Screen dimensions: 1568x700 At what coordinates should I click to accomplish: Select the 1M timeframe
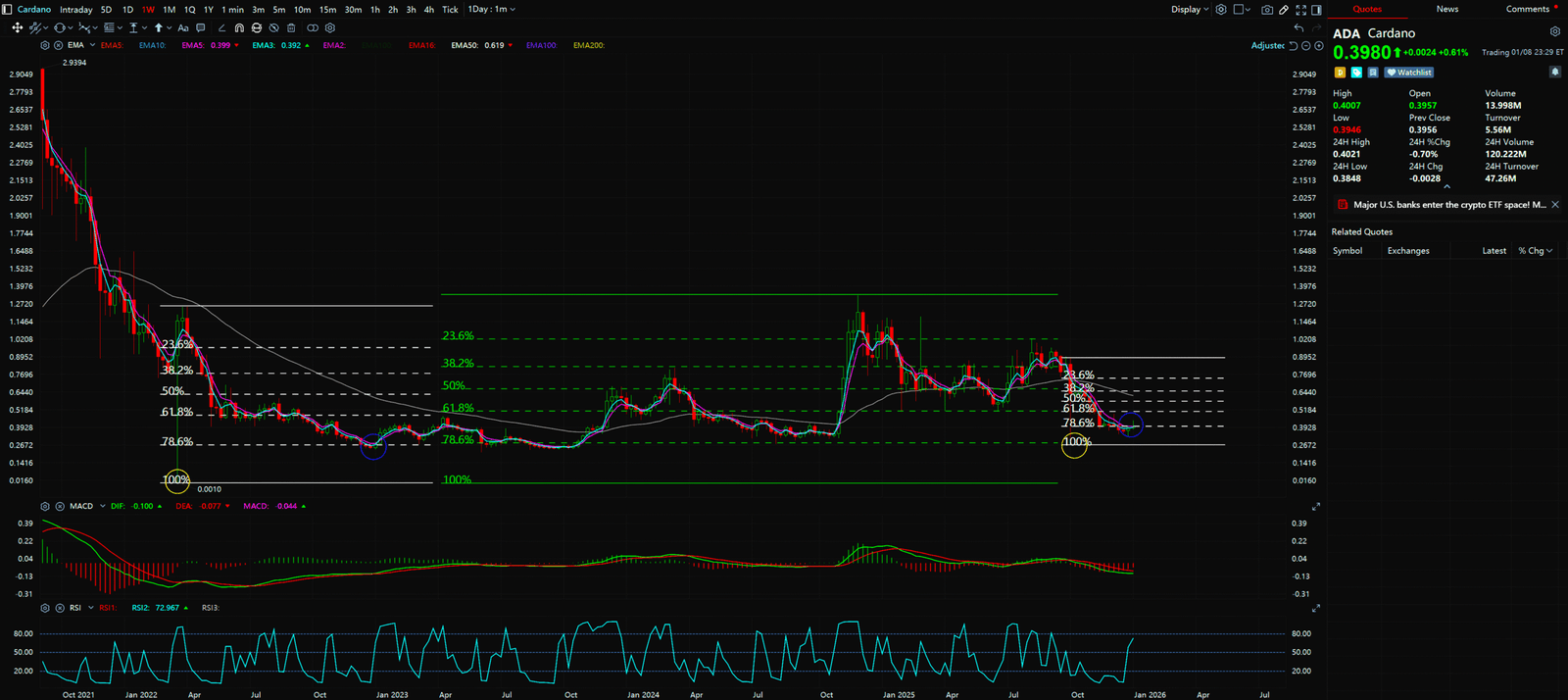pos(169,10)
